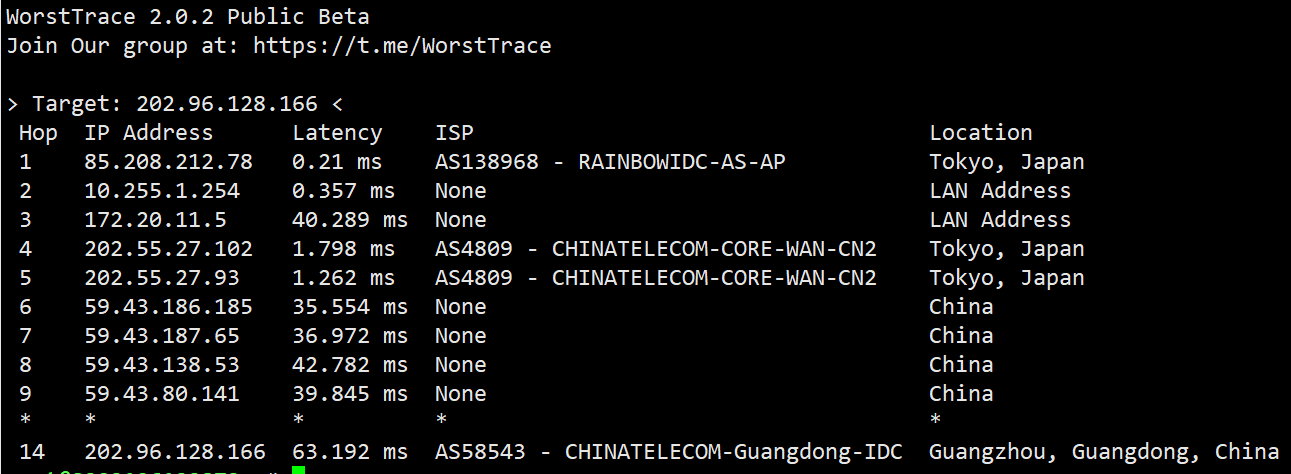This screenshot has width=1291, height=474.
Task: Click the ISP column header
Action: (x=454, y=133)
